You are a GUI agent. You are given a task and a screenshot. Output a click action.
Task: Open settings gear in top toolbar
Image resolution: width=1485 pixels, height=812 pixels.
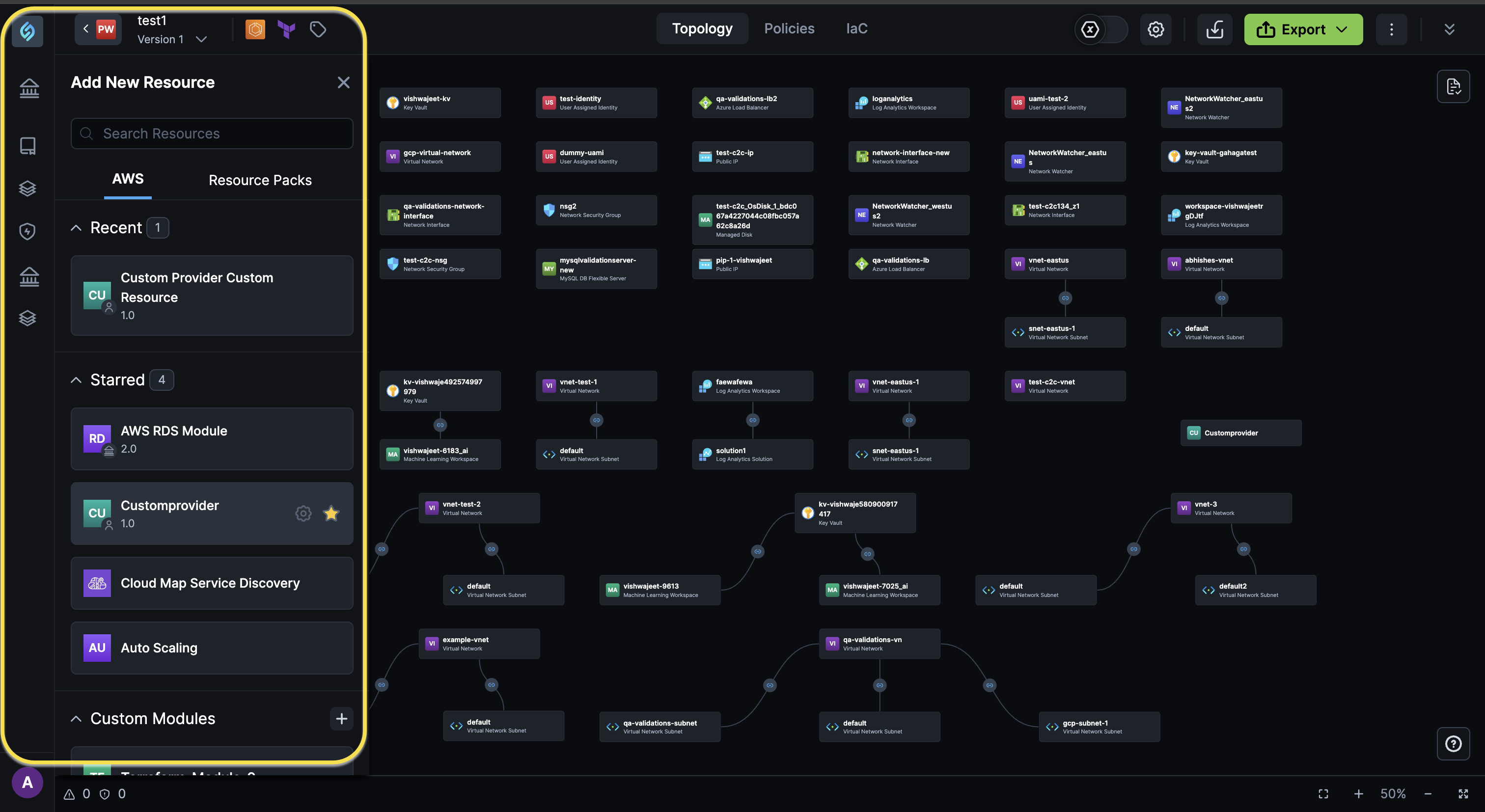(x=1155, y=29)
